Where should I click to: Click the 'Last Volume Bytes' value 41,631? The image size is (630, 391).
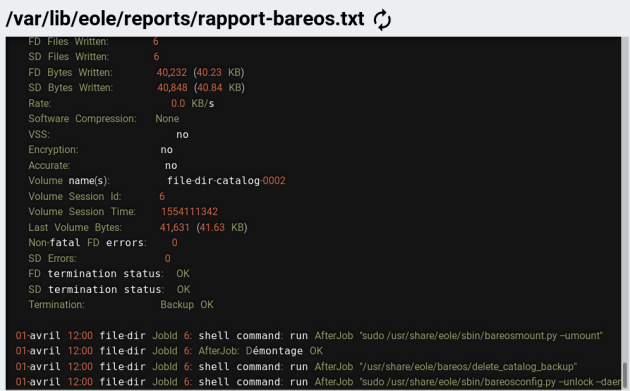point(174,227)
